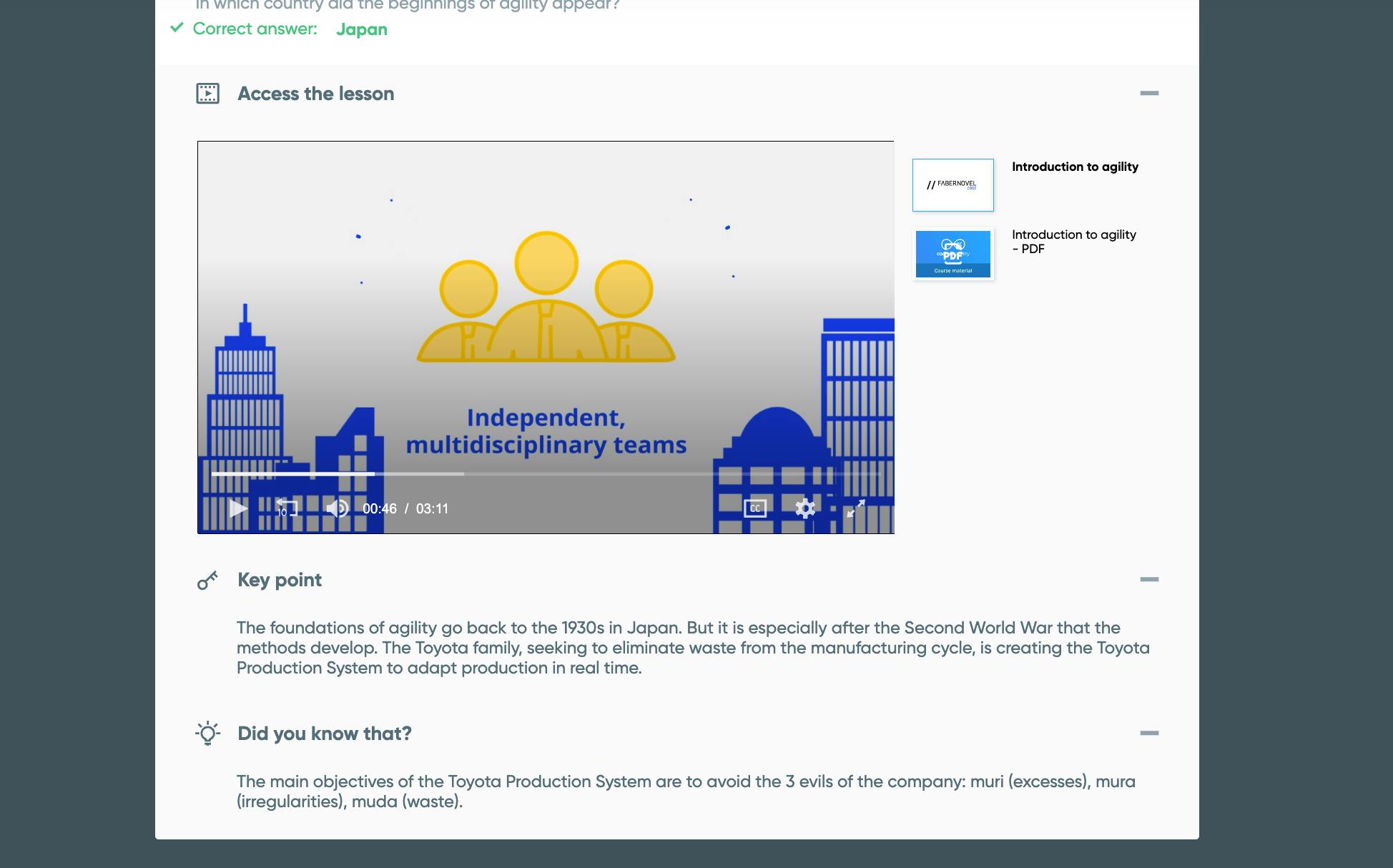This screenshot has width=1393, height=868.
Task: Mute the video volume
Action: click(x=337, y=508)
